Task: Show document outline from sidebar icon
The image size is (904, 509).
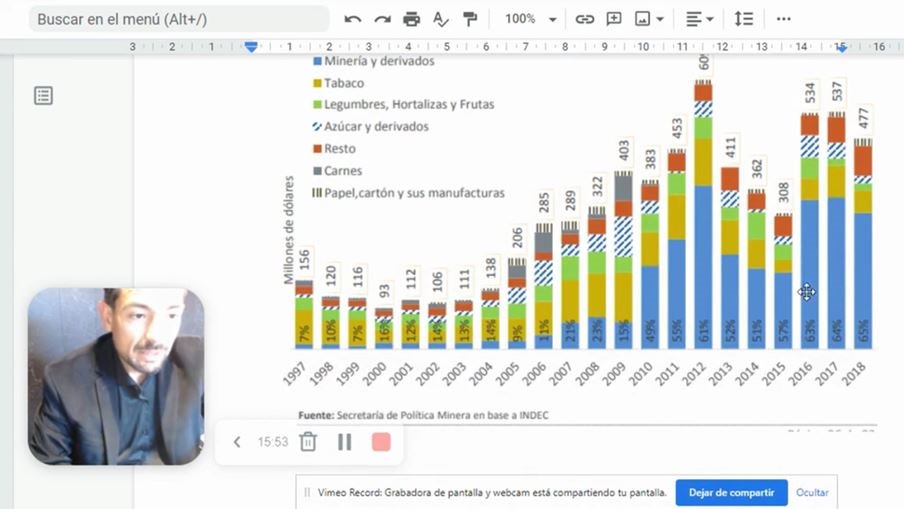Action: point(43,96)
